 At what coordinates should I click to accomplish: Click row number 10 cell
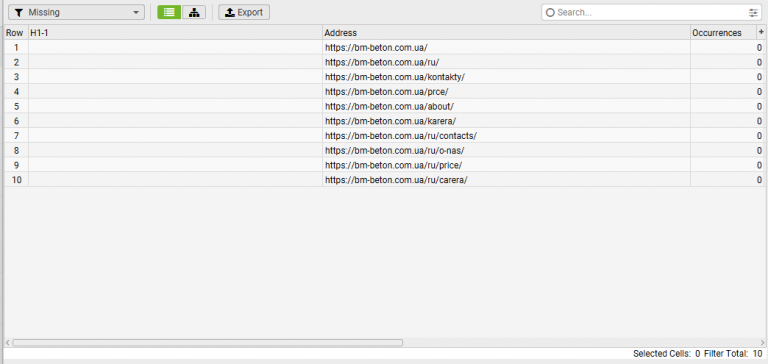(16, 180)
